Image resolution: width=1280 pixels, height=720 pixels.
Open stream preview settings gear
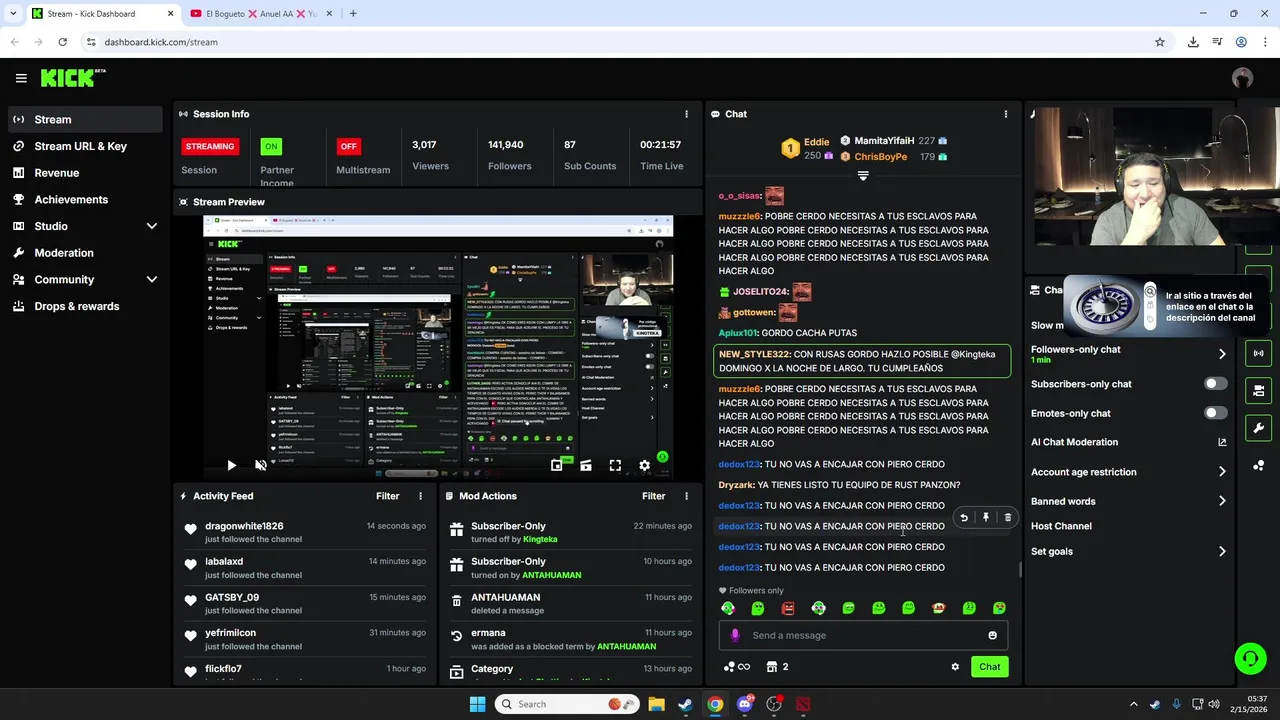pyautogui.click(x=644, y=465)
